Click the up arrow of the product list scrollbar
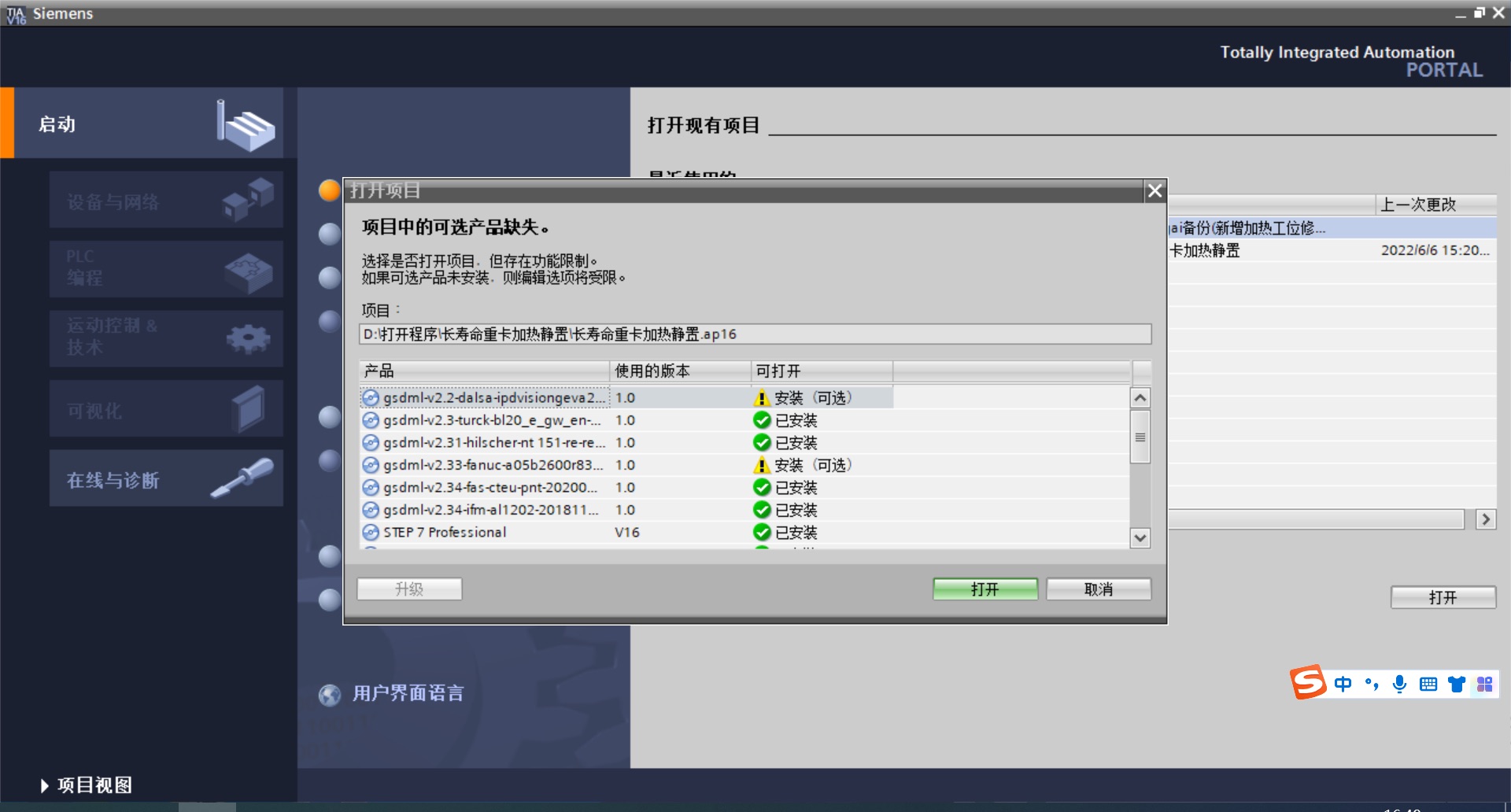Screen dimensions: 1511x812 click(x=1140, y=398)
